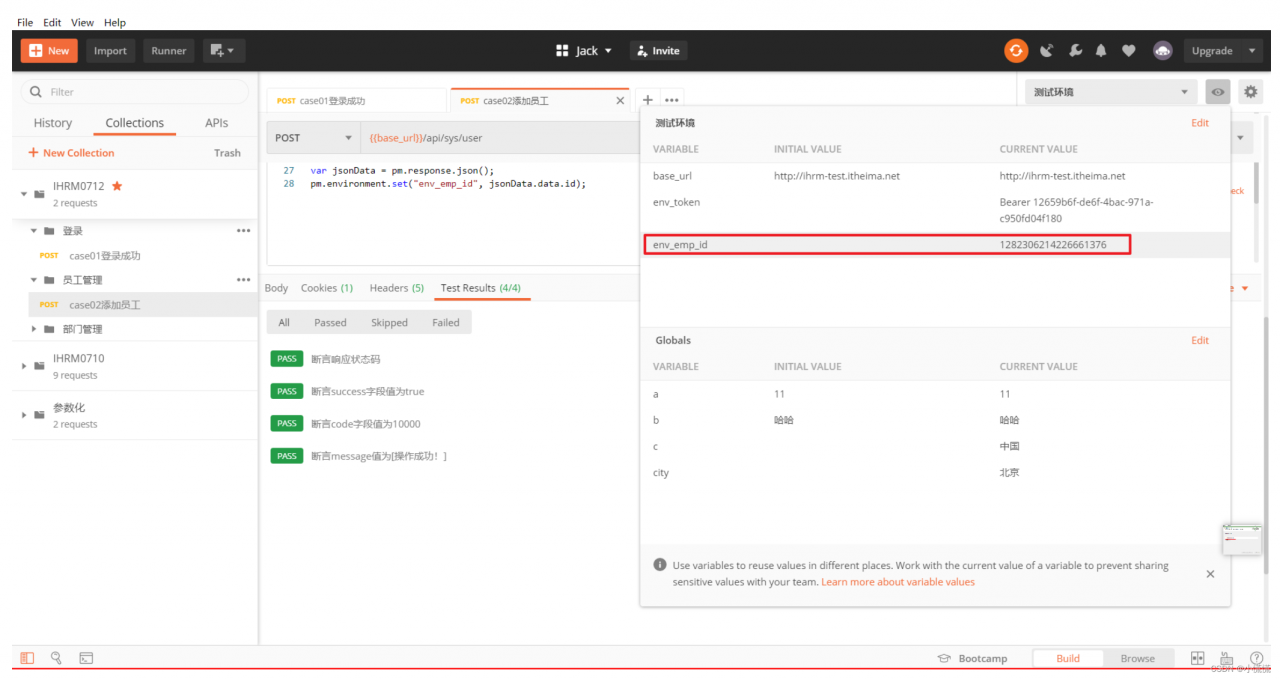The height and width of the screenshot is (679, 1280).
Task: Open the POST method dropdown
Action: (x=314, y=138)
